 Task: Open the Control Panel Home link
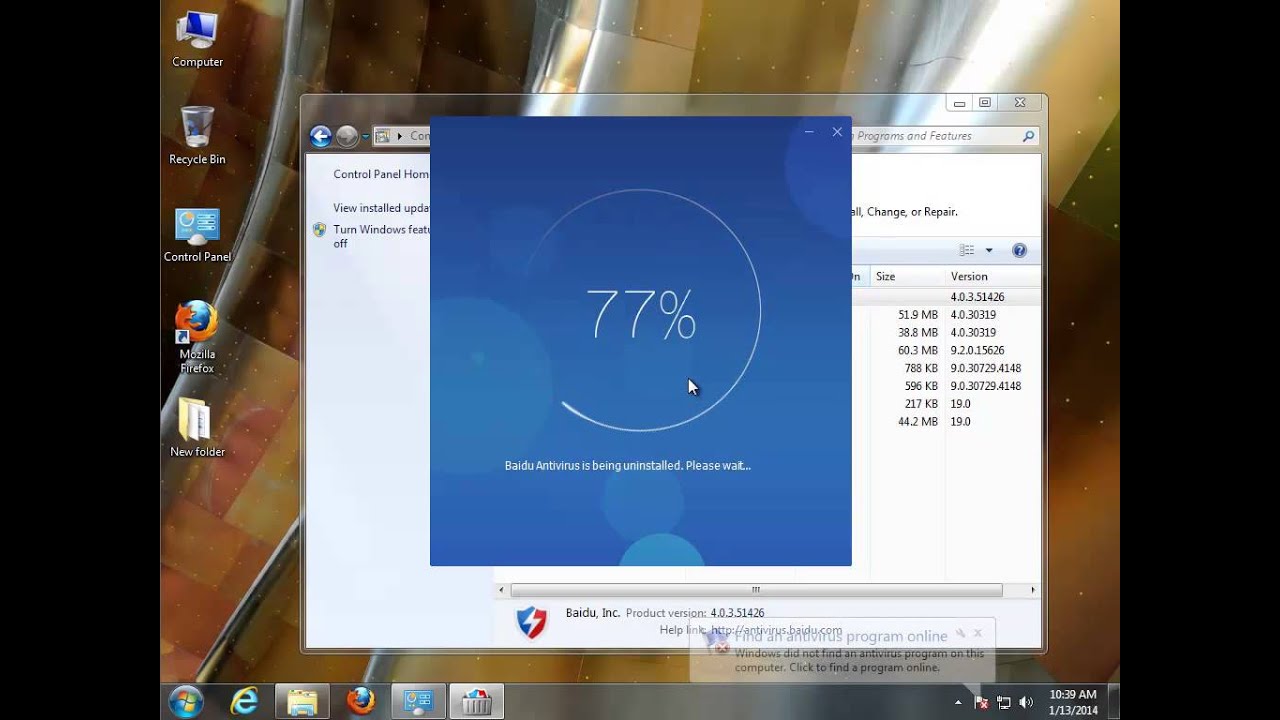pos(381,174)
